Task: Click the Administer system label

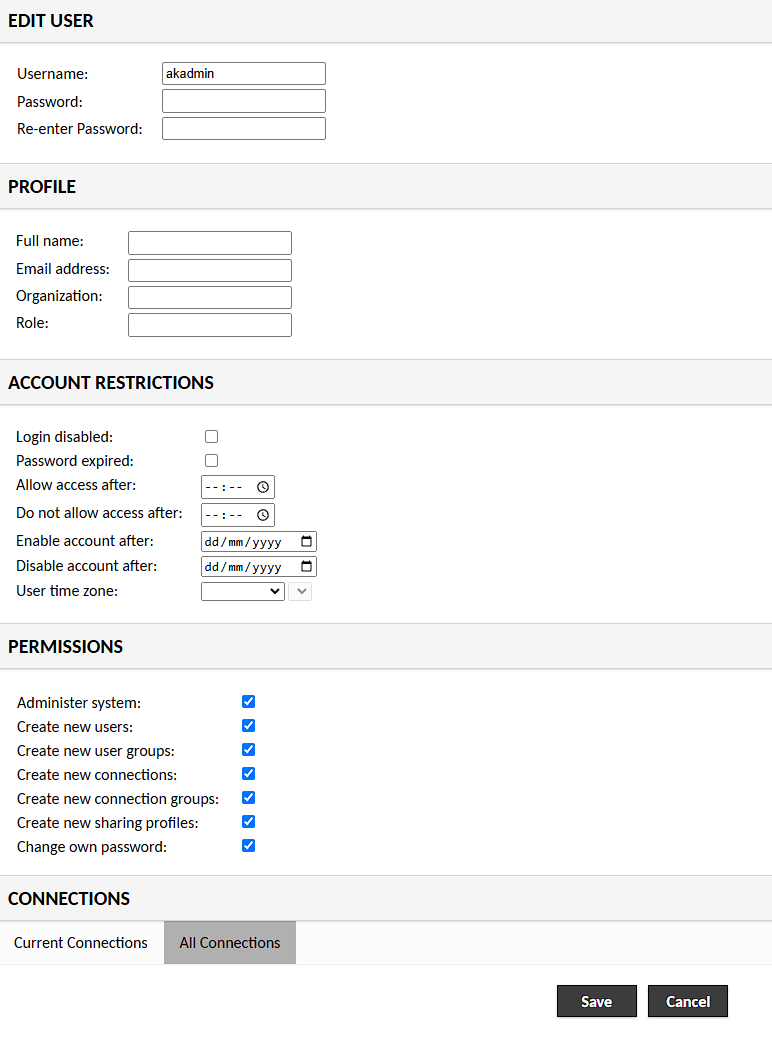Action: coord(79,703)
